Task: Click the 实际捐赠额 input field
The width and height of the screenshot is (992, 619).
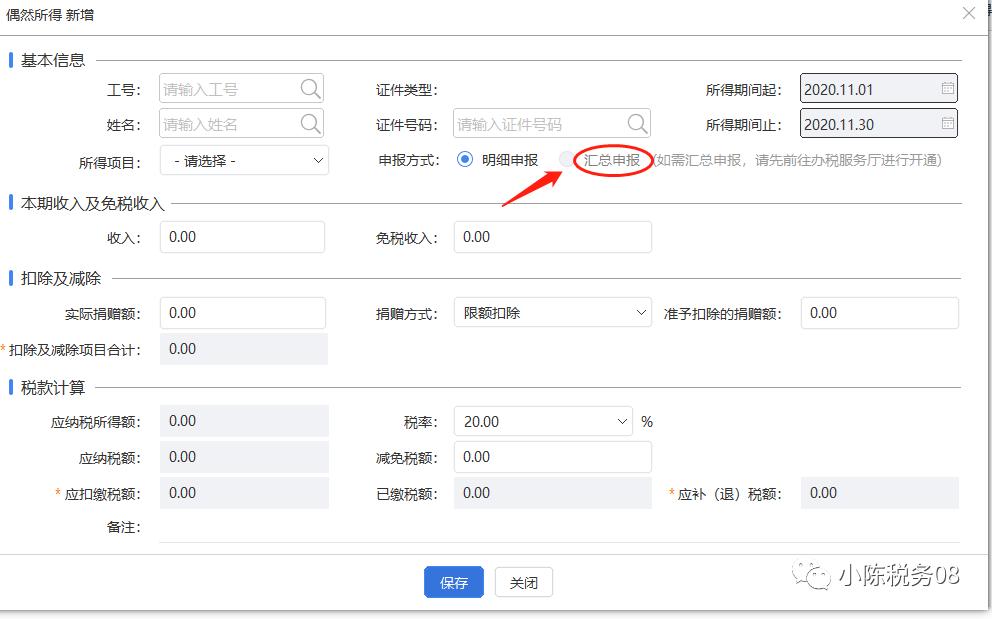Action: pos(244,312)
